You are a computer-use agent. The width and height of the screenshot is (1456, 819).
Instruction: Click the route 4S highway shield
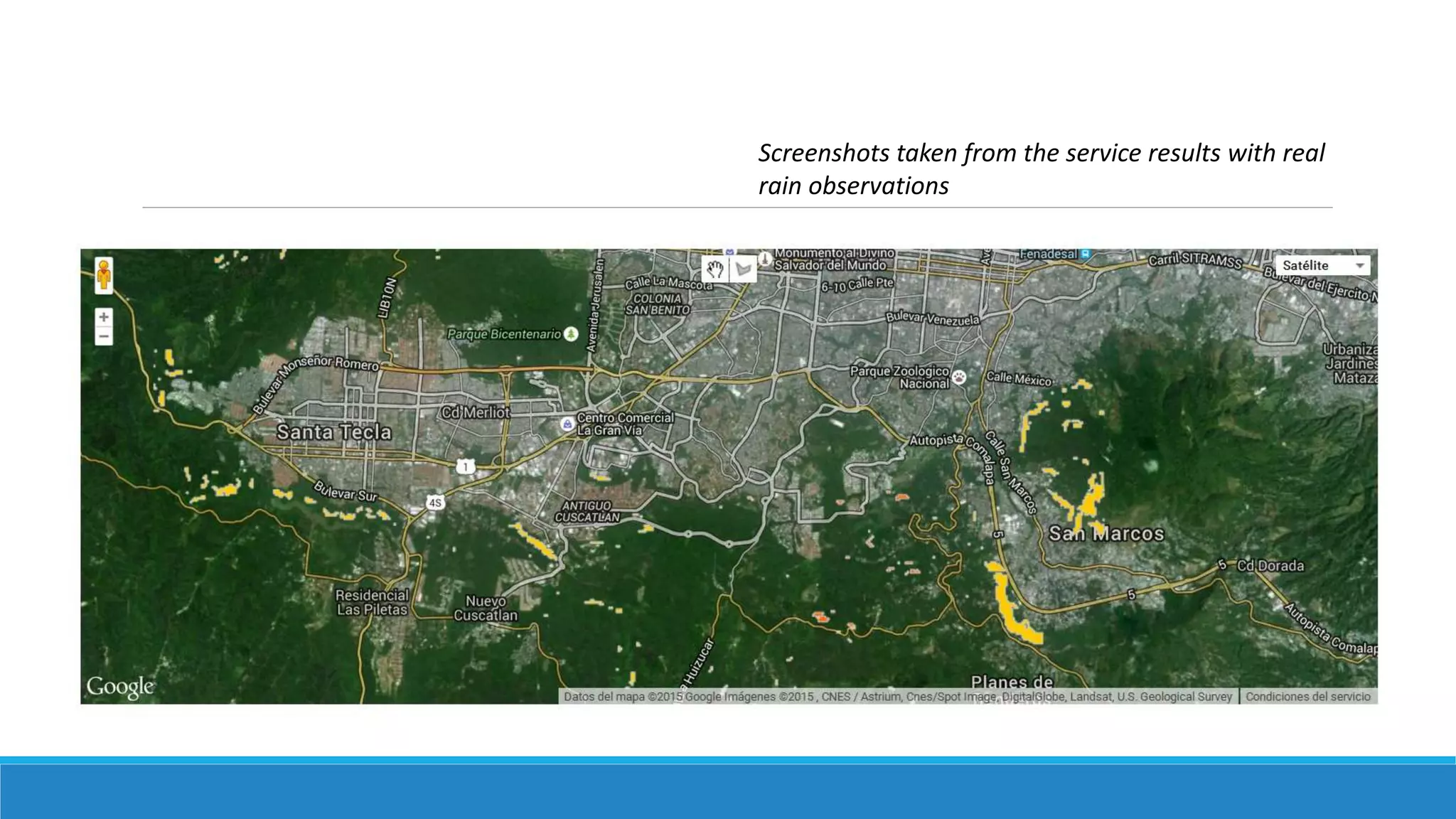point(435,503)
